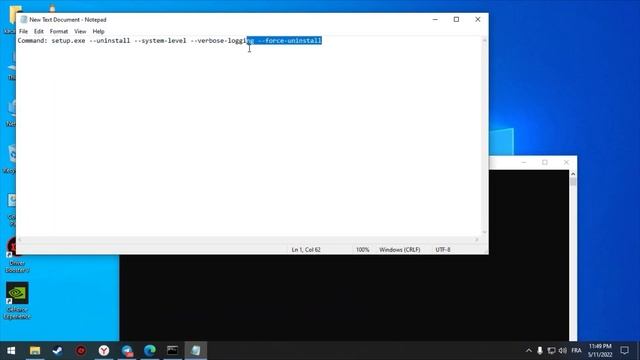Image resolution: width=640 pixels, height=360 pixels.
Task: Open the network tray icon
Action: pyautogui.click(x=551, y=351)
